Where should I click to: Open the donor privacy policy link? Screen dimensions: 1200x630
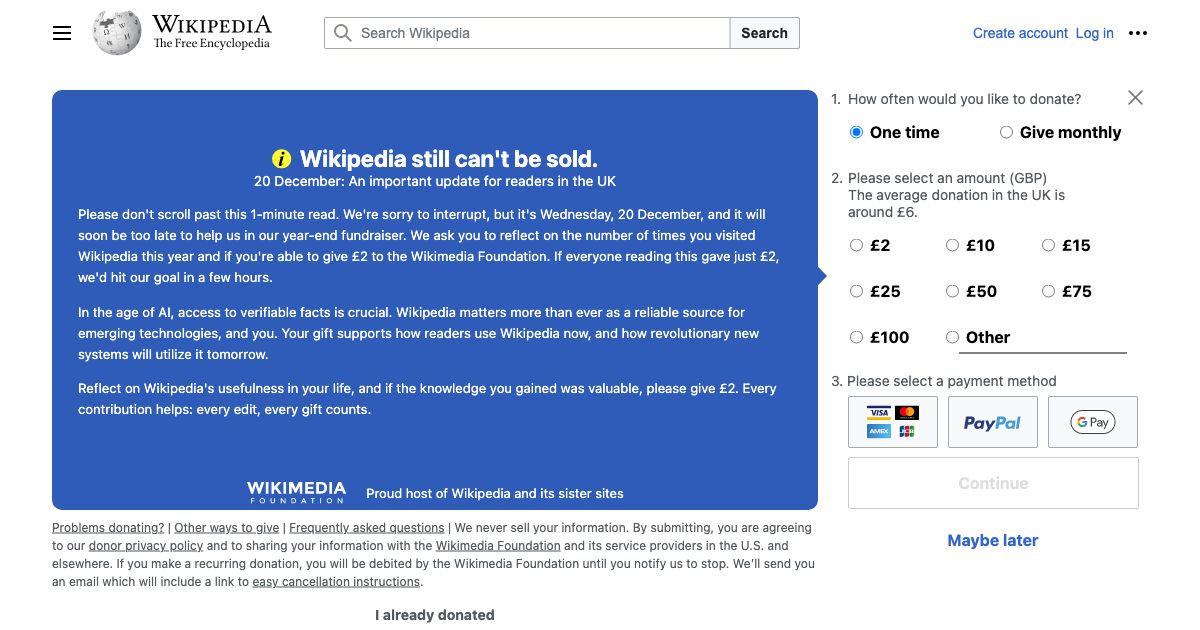[x=146, y=545]
